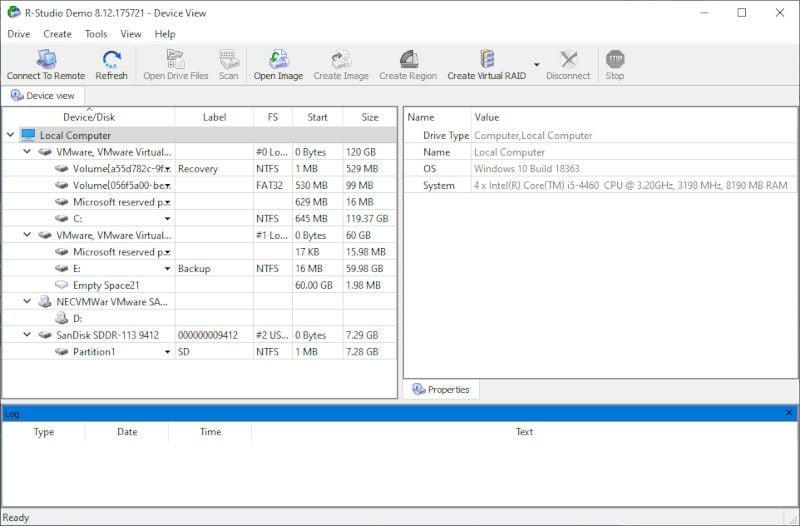This screenshot has height=526, width=800.
Task: Click the Stop toolbar icon
Action: [x=615, y=59]
